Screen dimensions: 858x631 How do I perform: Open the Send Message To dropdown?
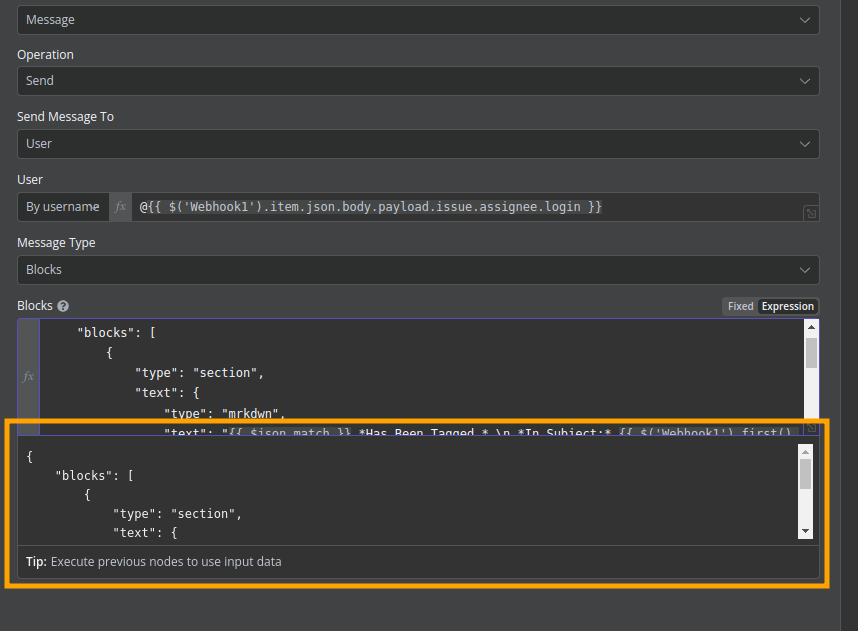tap(418, 144)
